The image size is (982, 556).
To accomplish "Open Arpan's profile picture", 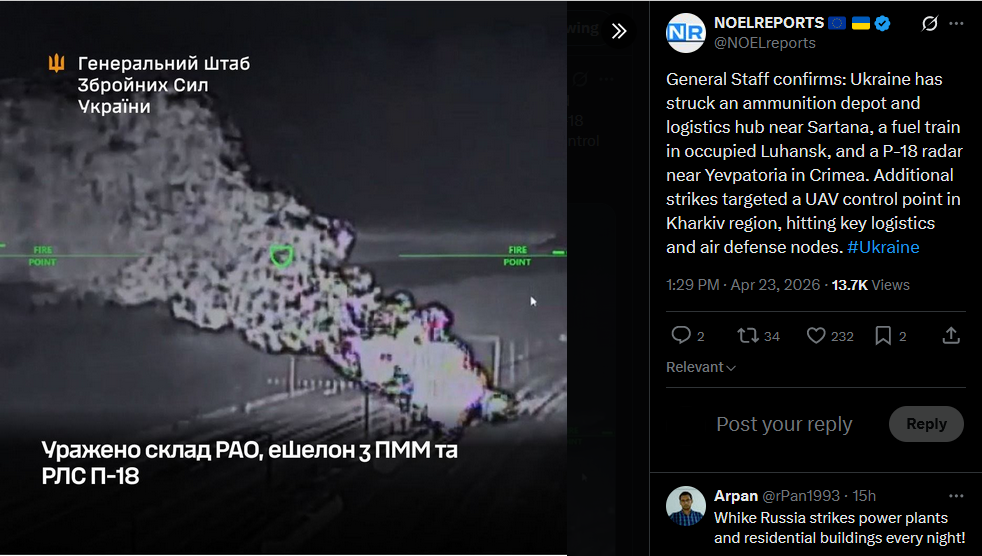I will 686,506.
